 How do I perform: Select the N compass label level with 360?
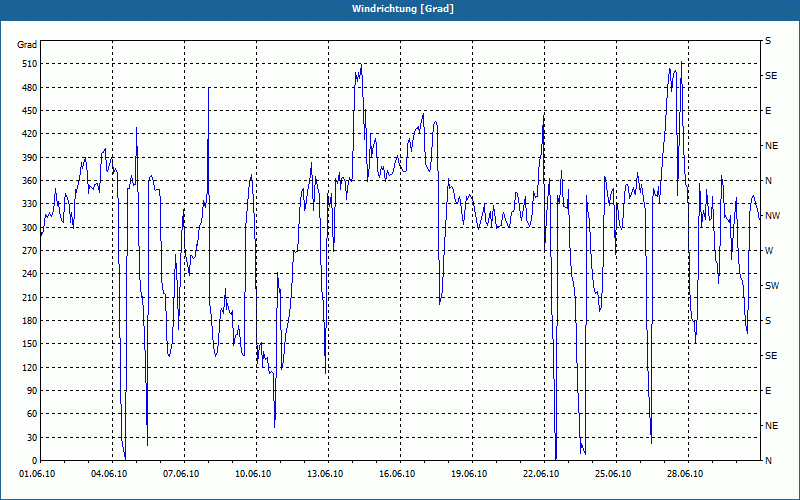click(x=768, y=181)
